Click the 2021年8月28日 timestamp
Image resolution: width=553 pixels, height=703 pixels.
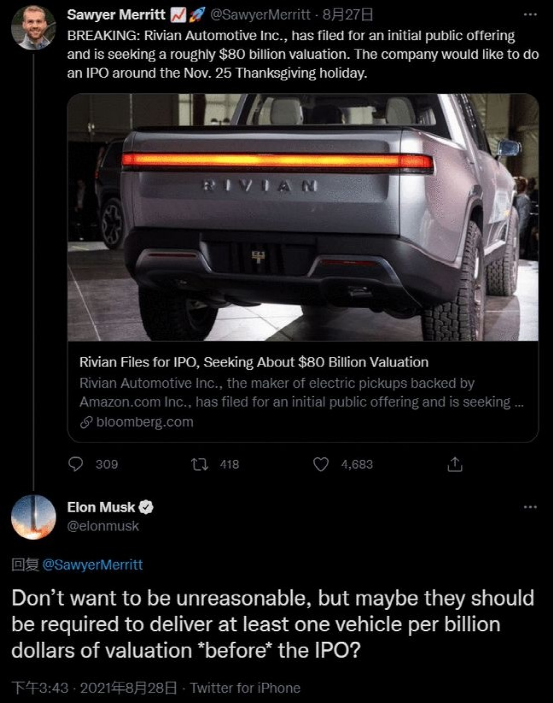pyautogui.click(x=128, y=688)
